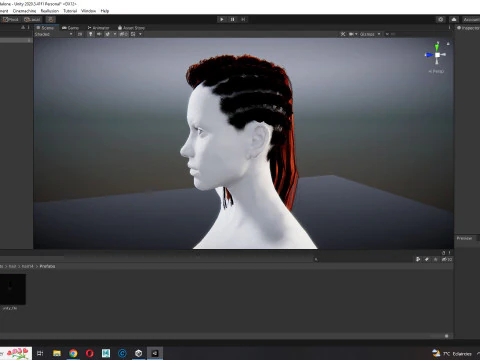Image resolution: width=480 pixels, height=360 pixels.
Task: Open the Scene view more options menu
Action: [x=450, y=28]
